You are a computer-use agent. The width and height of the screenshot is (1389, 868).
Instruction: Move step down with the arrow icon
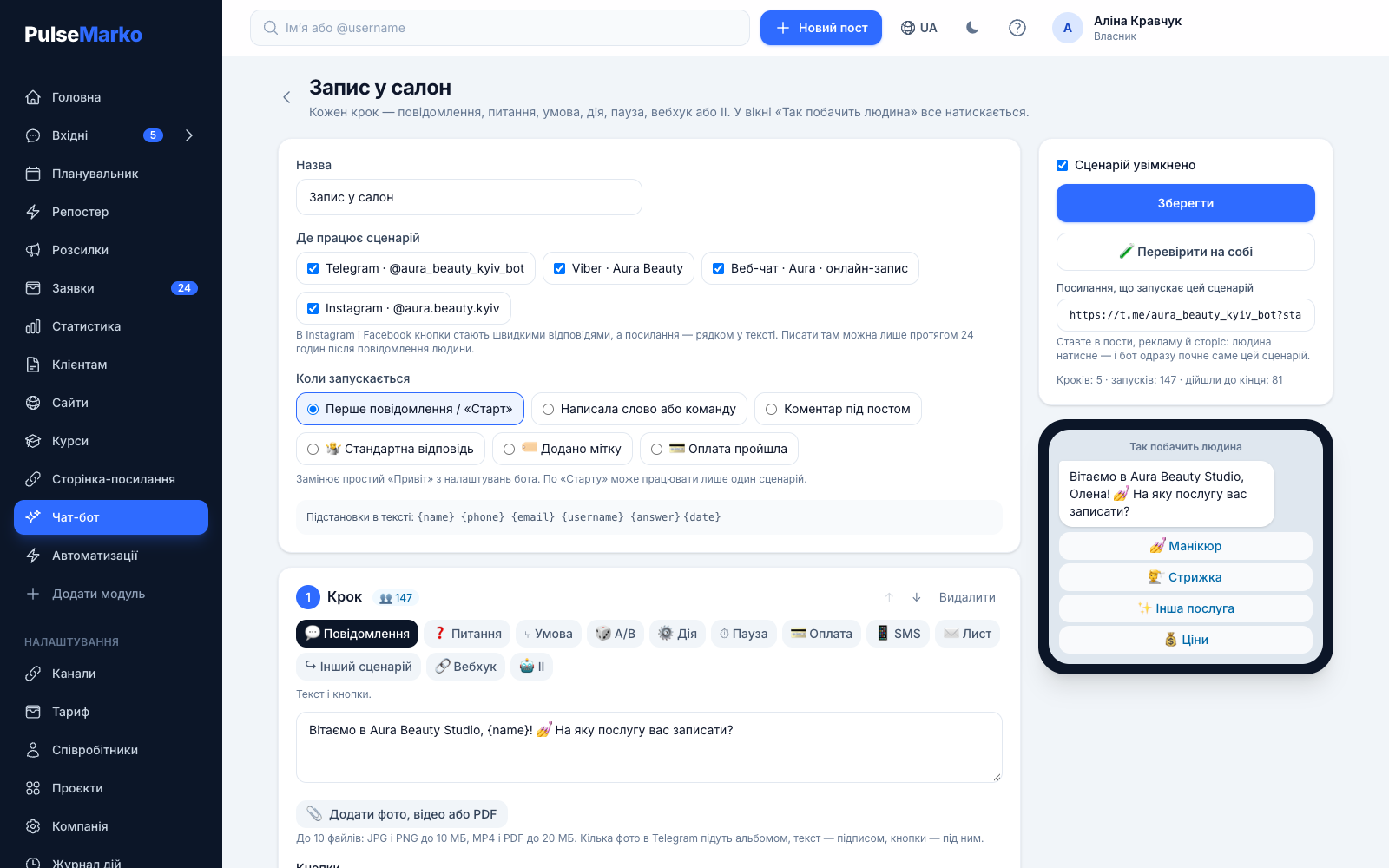916,597
